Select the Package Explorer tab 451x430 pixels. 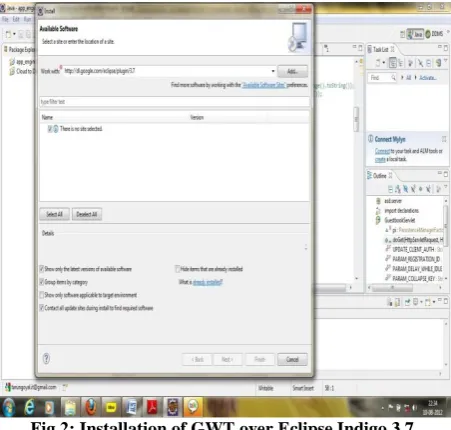point(19,50)
